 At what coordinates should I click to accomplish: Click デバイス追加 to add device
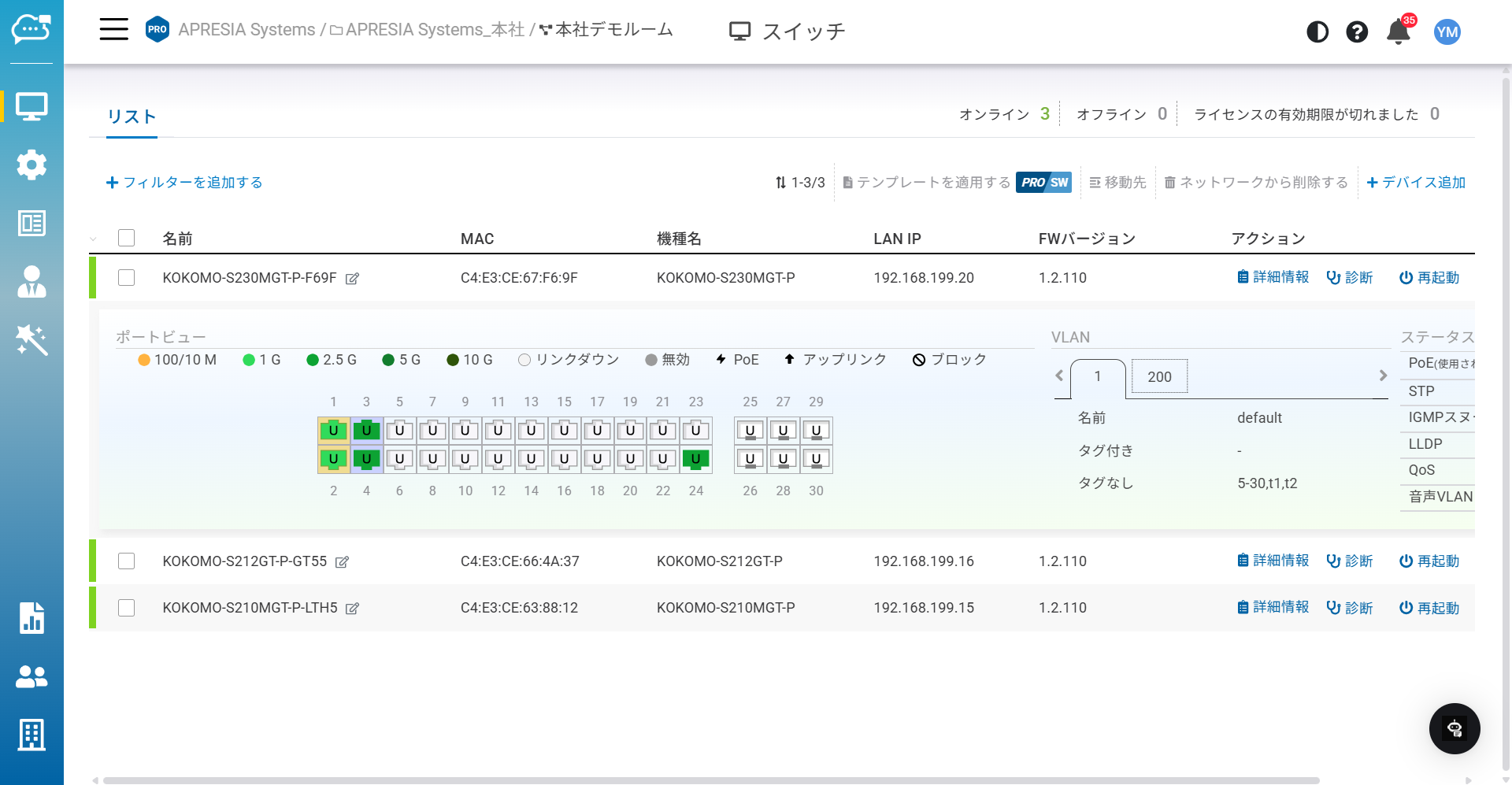[x=1416, y=183]
